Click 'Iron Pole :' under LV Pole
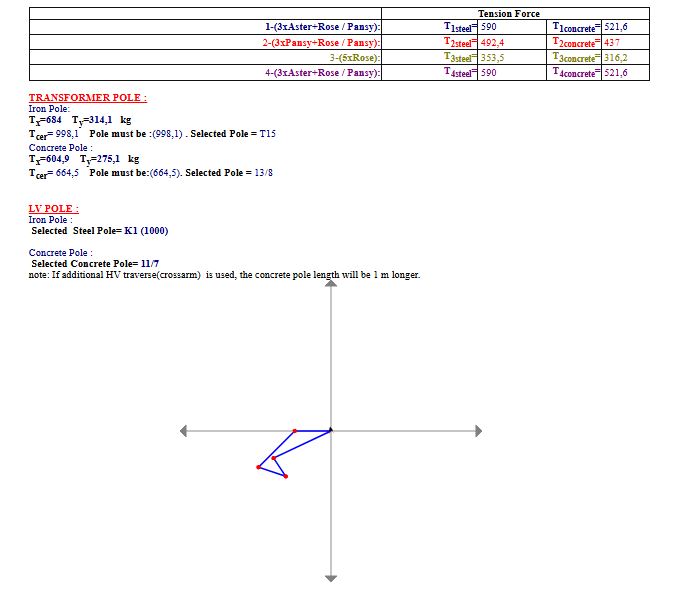 (x=51, y=220)
